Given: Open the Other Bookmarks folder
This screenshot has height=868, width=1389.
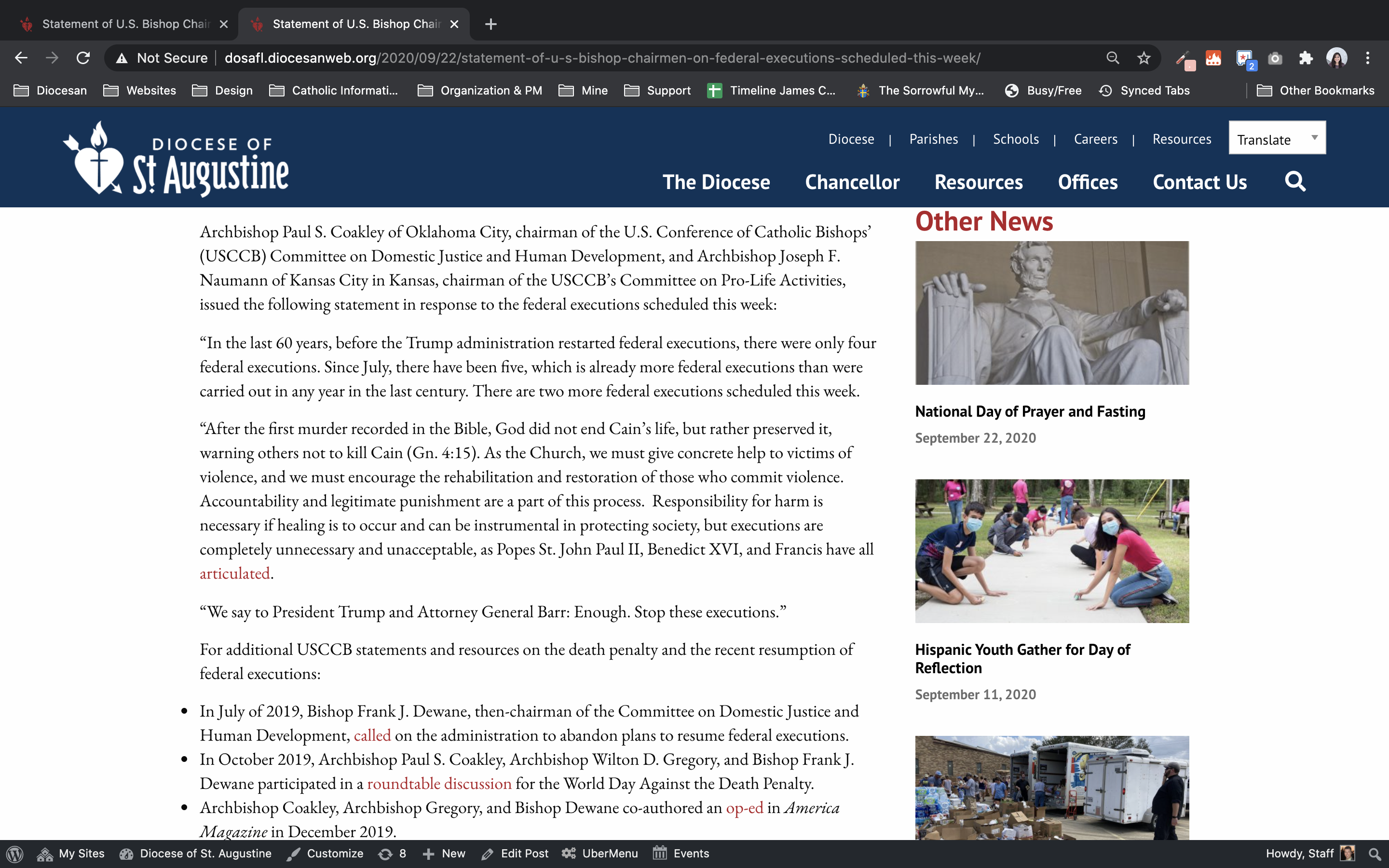Looking at the screenshot, I should pyautogui.click(x=1315, y=91).
